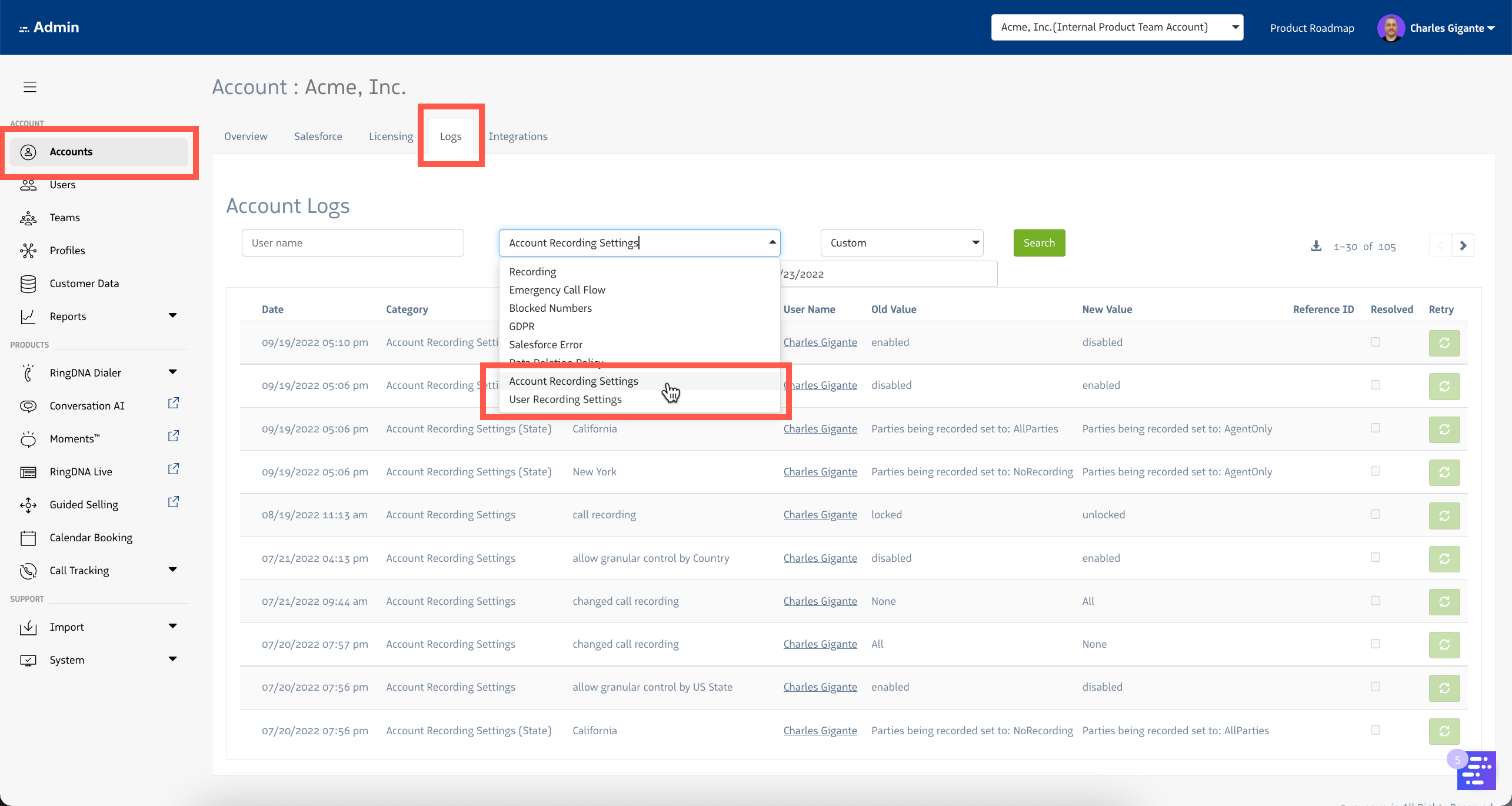Open the Calendar Booking section

91,537
